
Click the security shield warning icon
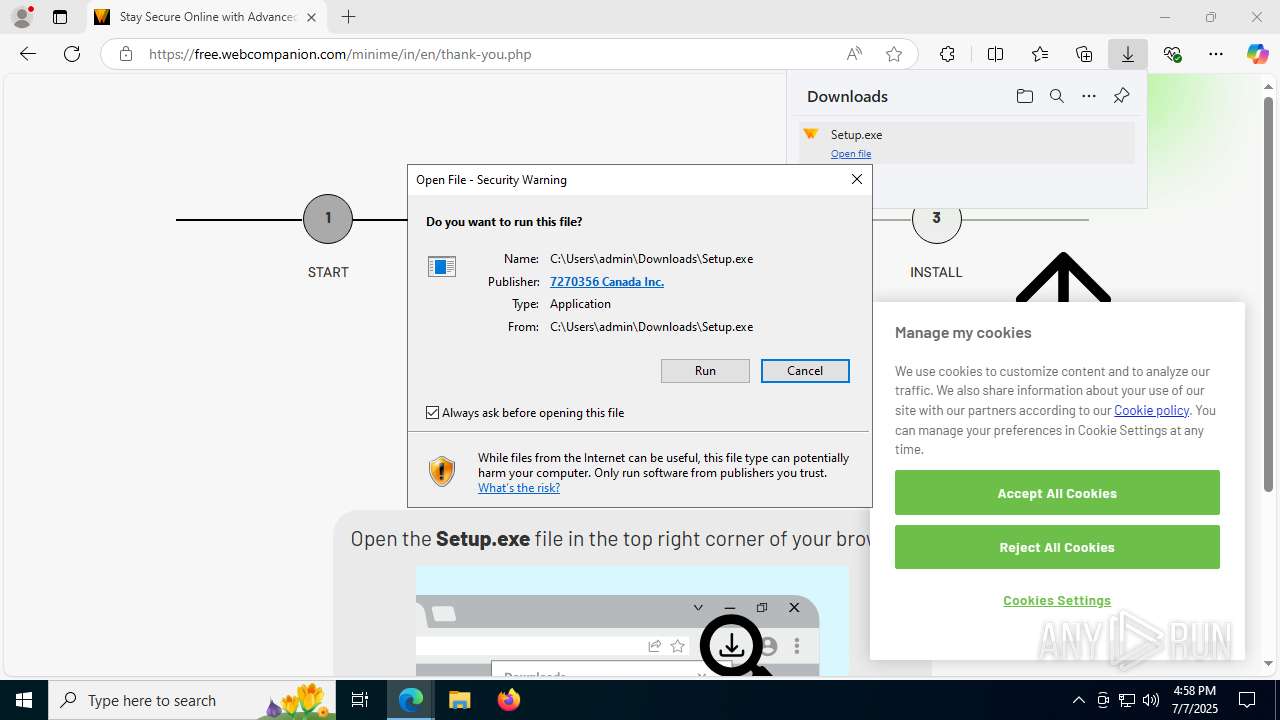click(x=442, y=471)
